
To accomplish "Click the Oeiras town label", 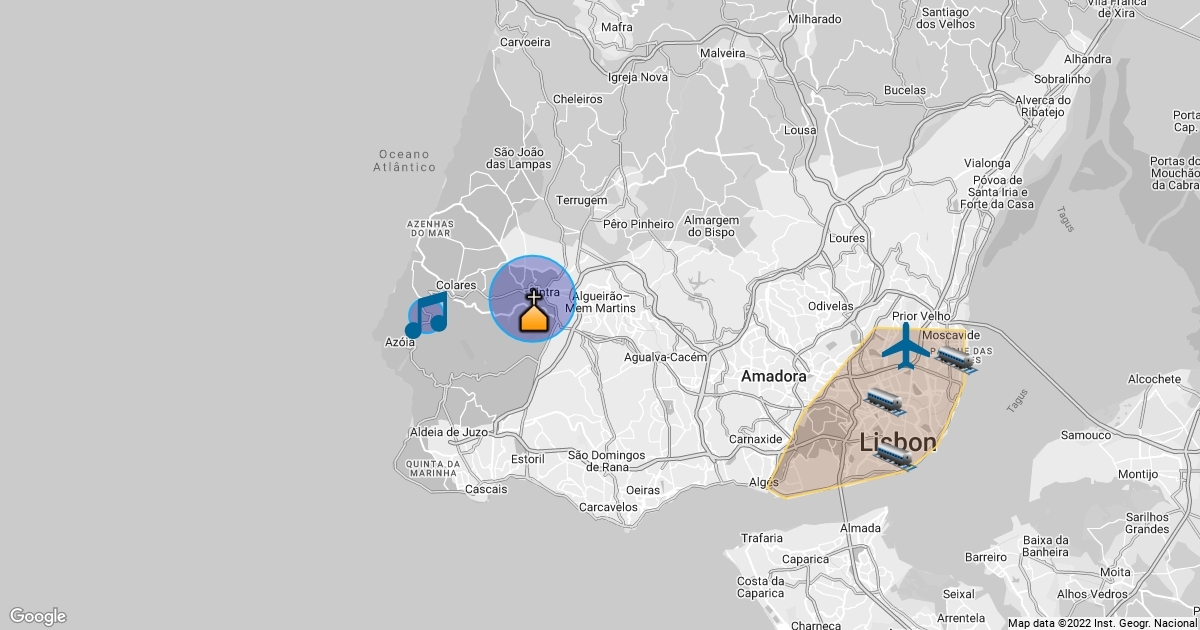I will (x=642, y=490).
